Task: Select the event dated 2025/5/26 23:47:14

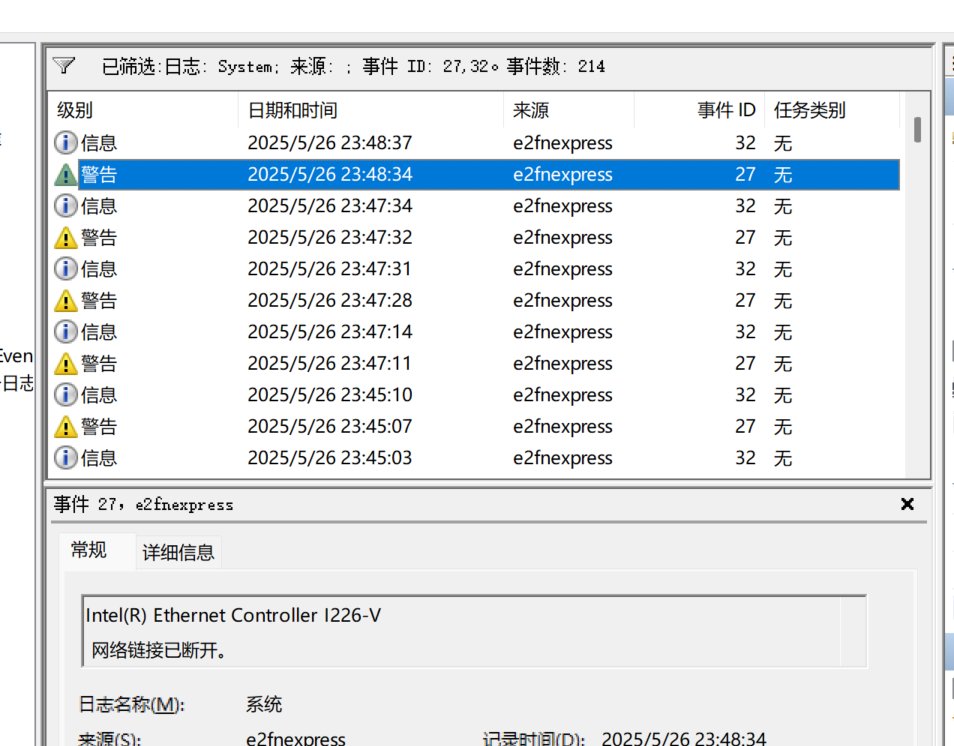Action: [474, 332]
